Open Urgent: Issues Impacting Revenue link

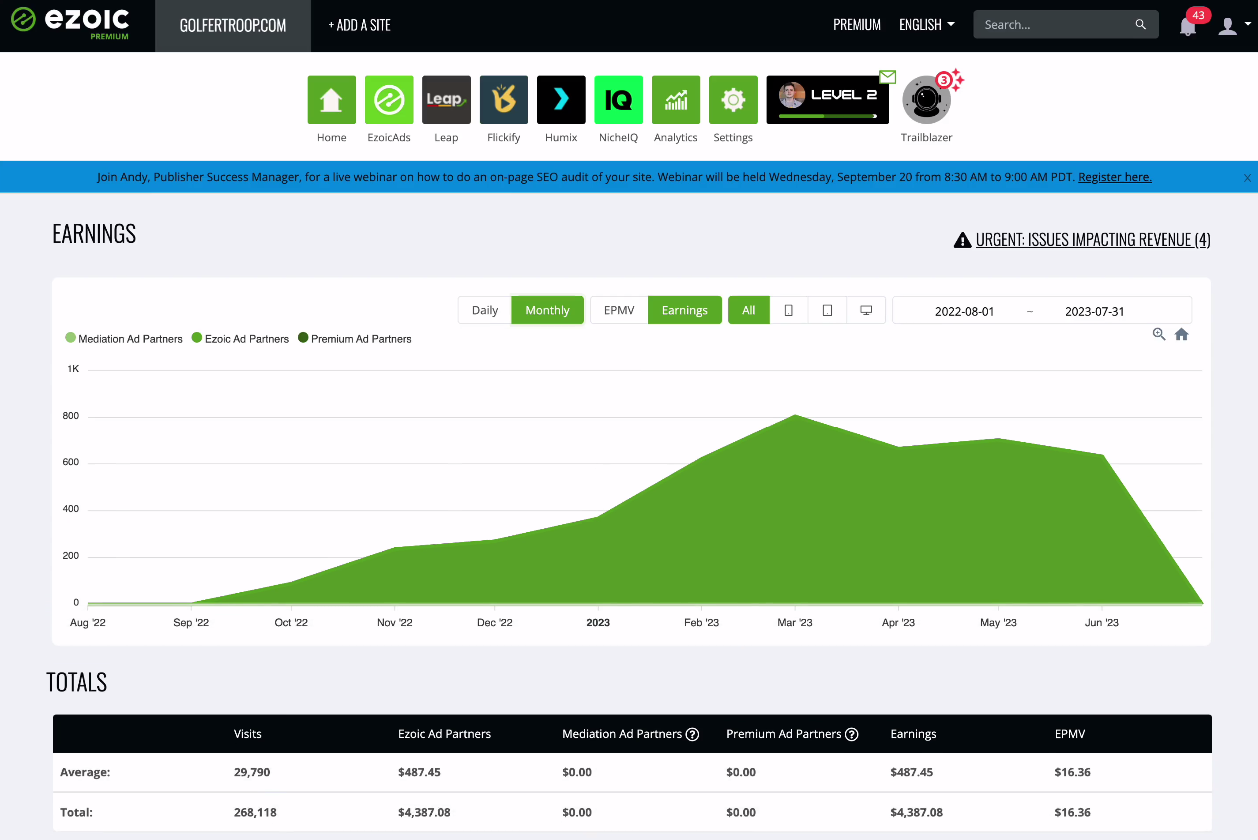point(1093,240)
